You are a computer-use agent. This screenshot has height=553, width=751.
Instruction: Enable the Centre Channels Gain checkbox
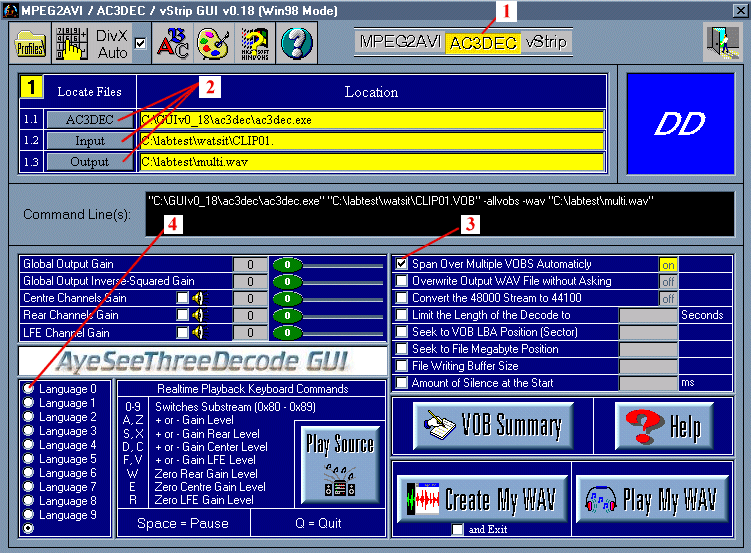click(x=182, y=298)
